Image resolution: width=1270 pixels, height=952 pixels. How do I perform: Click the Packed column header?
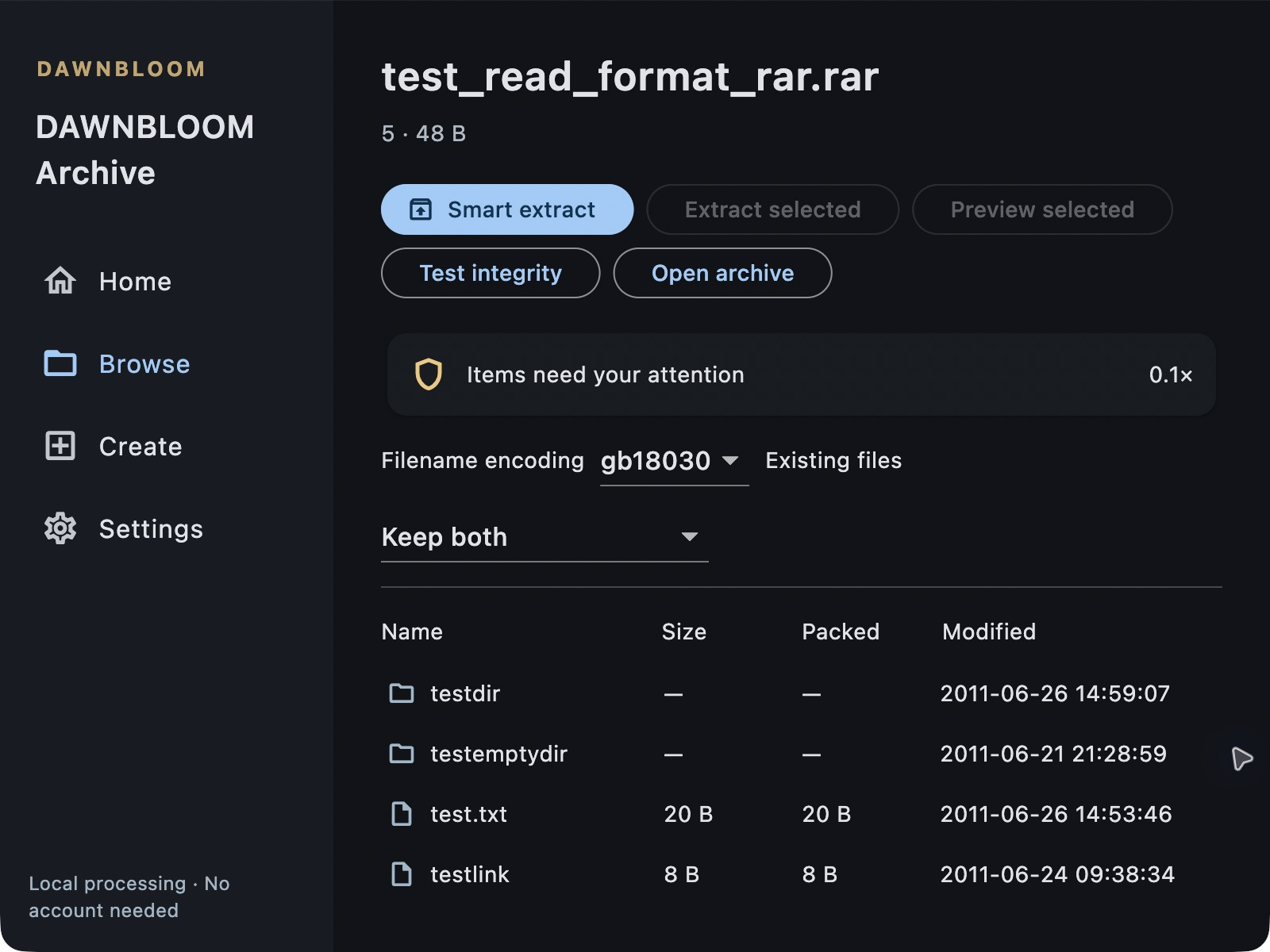coord(841,631)
